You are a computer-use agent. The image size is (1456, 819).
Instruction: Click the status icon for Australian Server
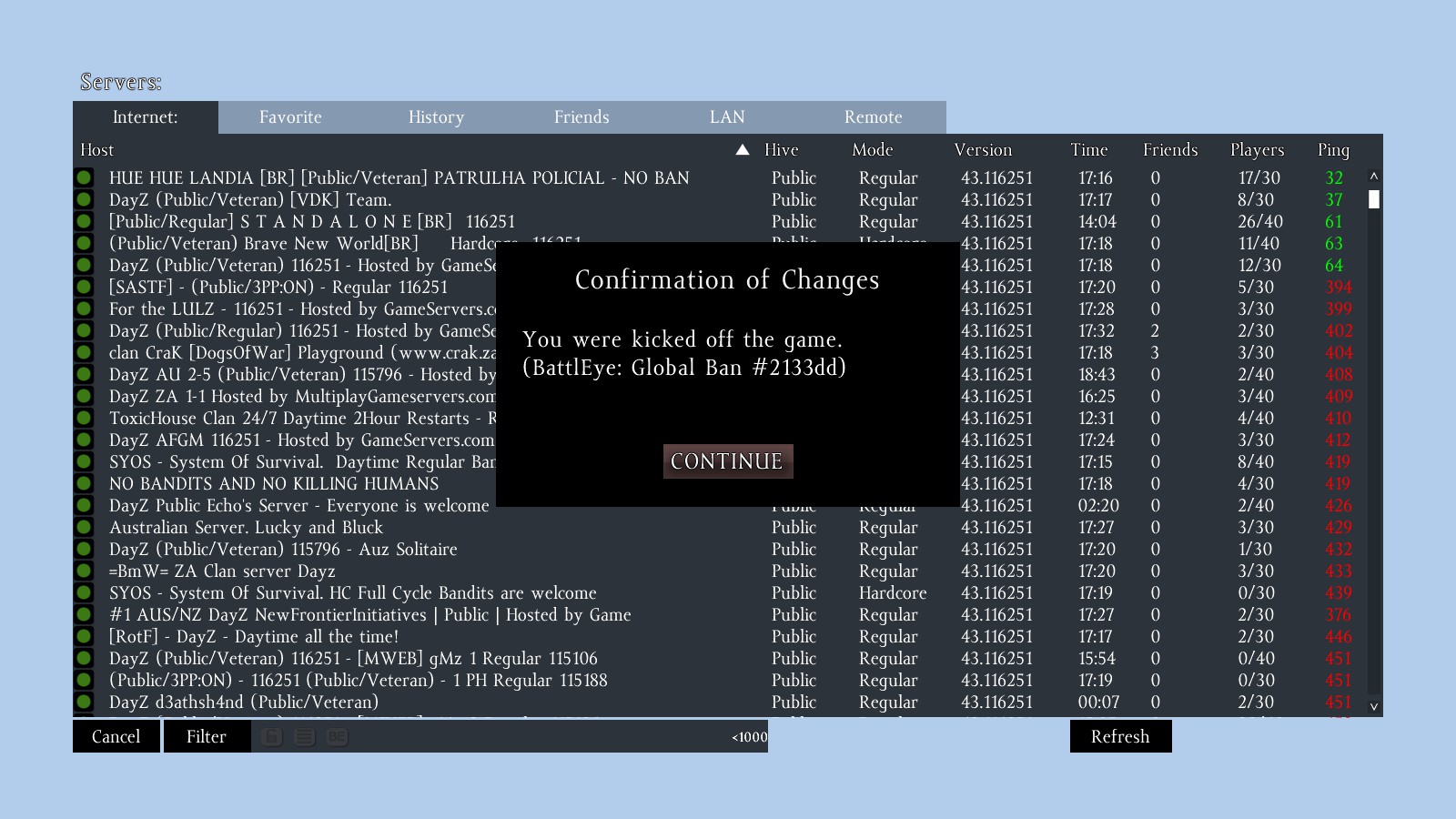pyautogui.click(x=84, y=527)
